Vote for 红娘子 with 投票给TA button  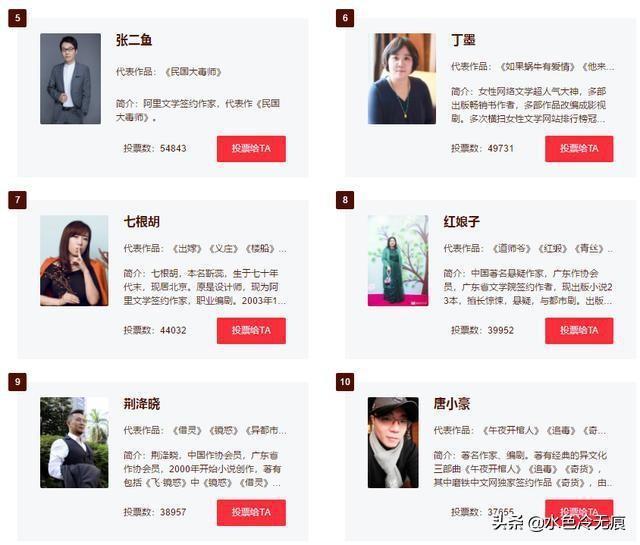click(x=579, y=331)
